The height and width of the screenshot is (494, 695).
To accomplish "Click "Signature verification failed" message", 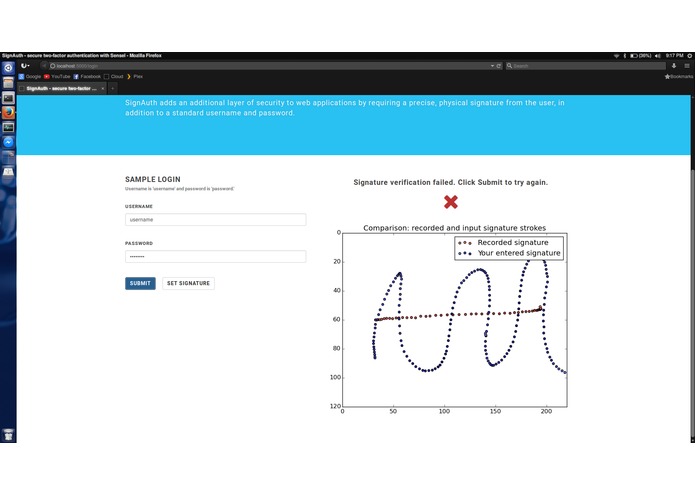I will 450,182.
